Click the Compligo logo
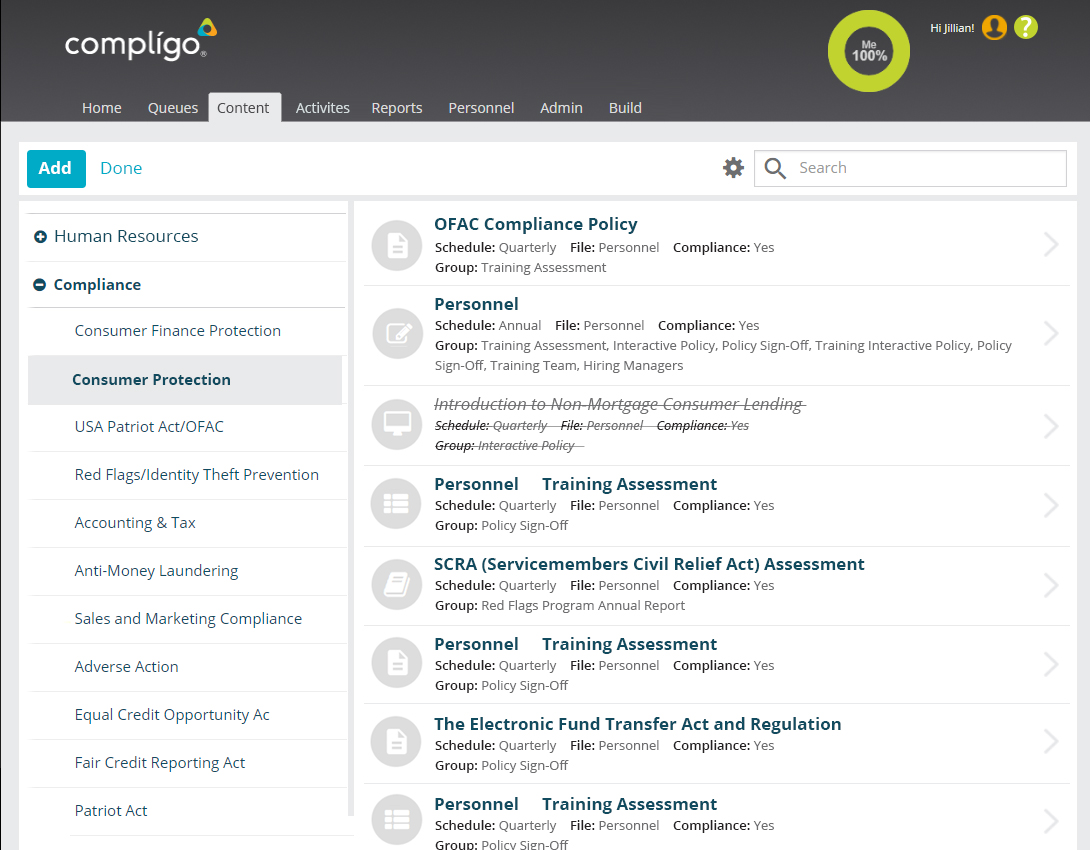The image size is (1090, 850). tap(140, 41)
